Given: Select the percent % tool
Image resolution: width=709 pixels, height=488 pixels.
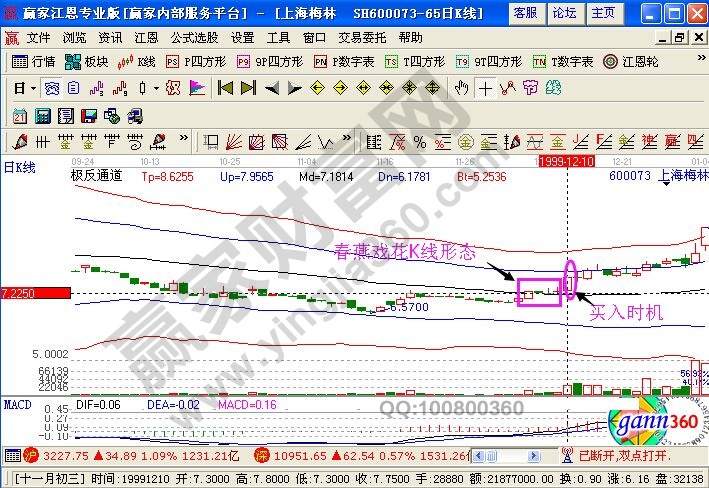Looking at the screenshot, I should click(420, 142).
